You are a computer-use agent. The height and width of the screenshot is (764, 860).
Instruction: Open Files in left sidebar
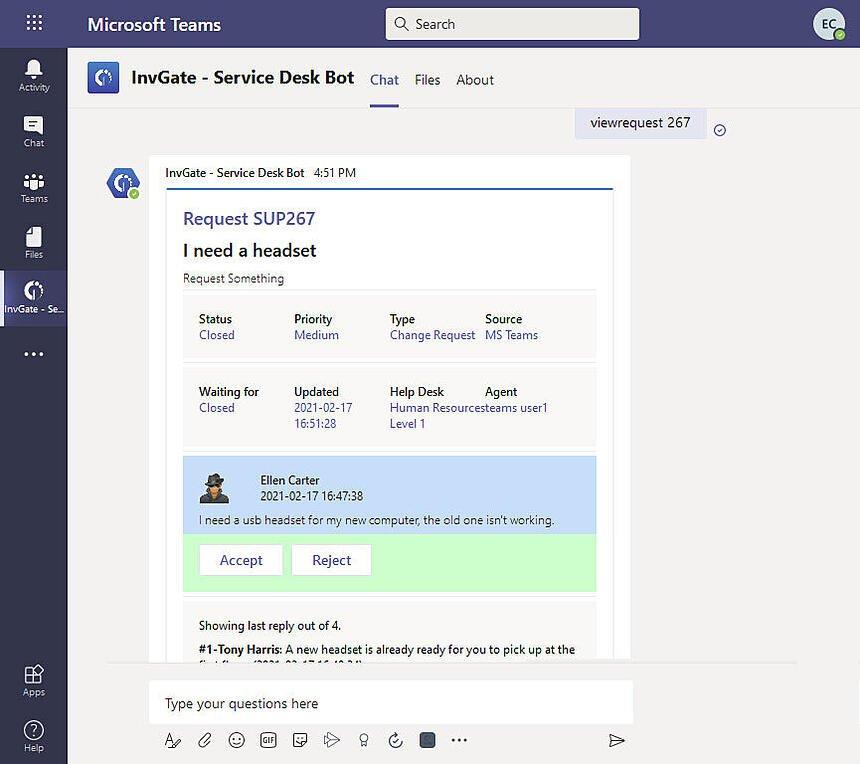click(33, 243)
